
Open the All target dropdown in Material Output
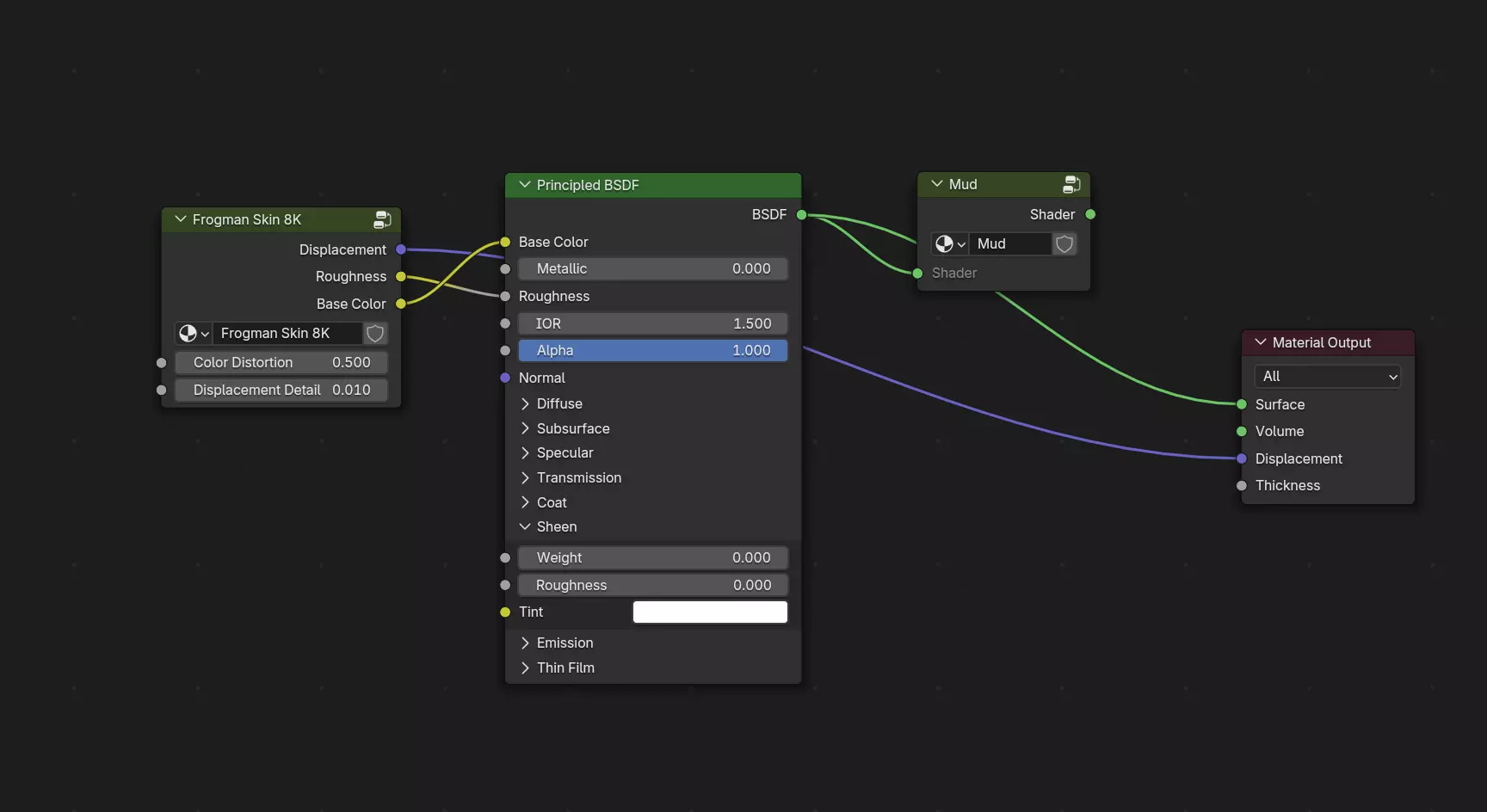(x=1328, y=377)
